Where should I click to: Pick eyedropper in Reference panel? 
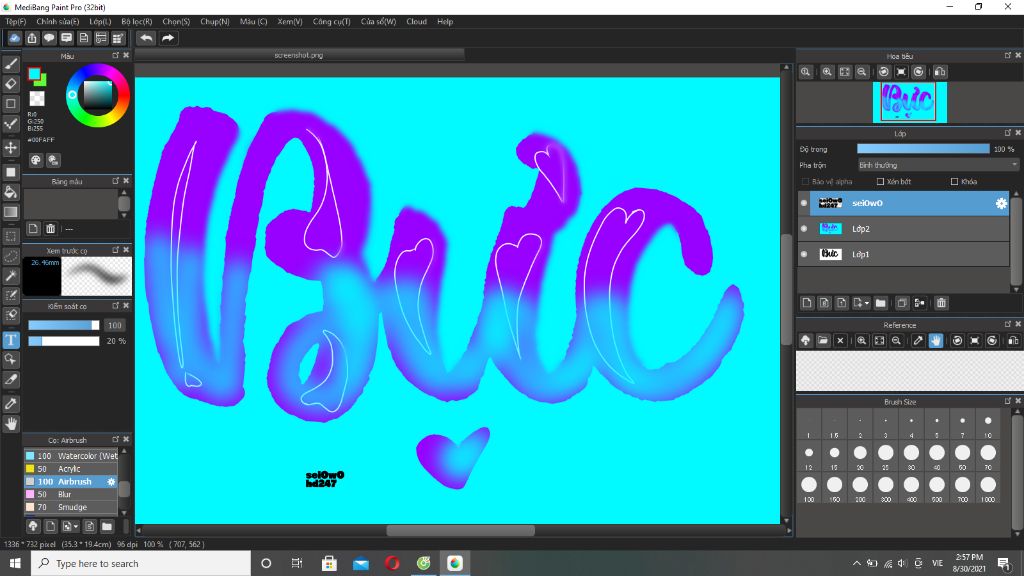[x=918, y=340]
